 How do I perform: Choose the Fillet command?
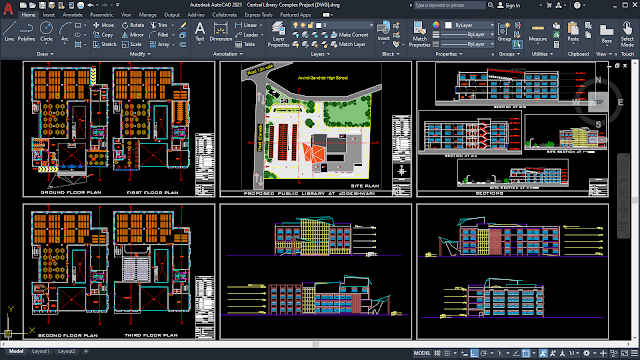[159, 35]
